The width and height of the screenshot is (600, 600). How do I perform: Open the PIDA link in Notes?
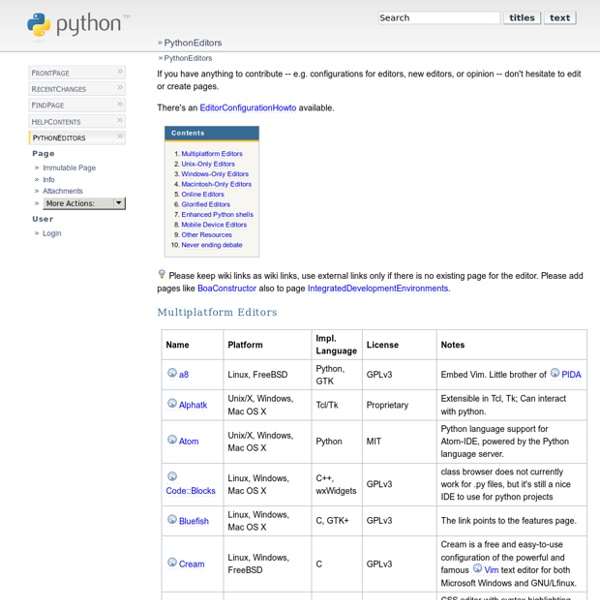pos(571,375)
